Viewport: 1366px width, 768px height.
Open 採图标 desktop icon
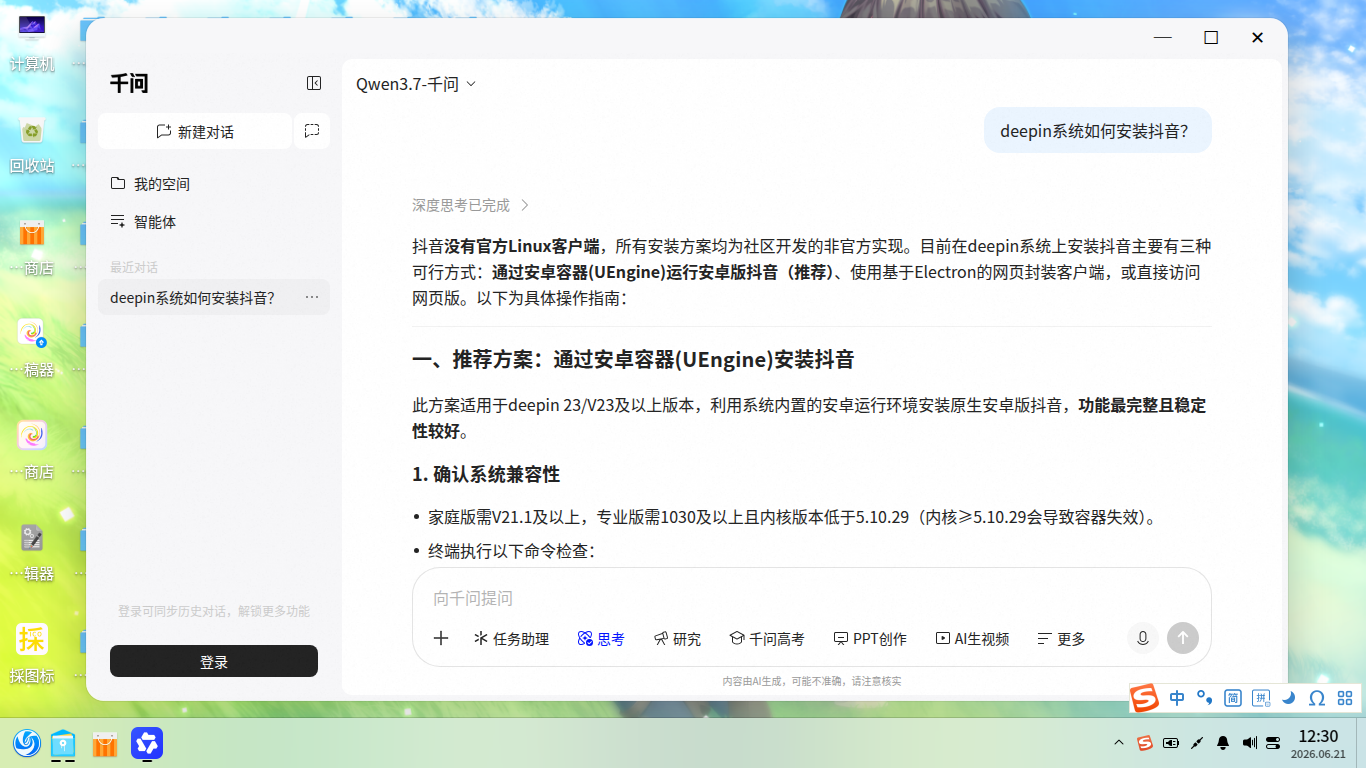point(32,653)
